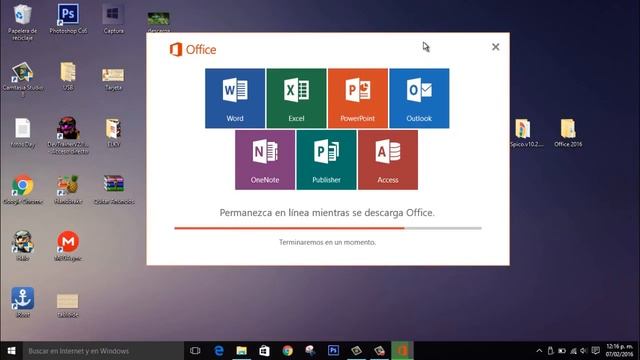Click the Excel tile in Office installer

(296, 98)
